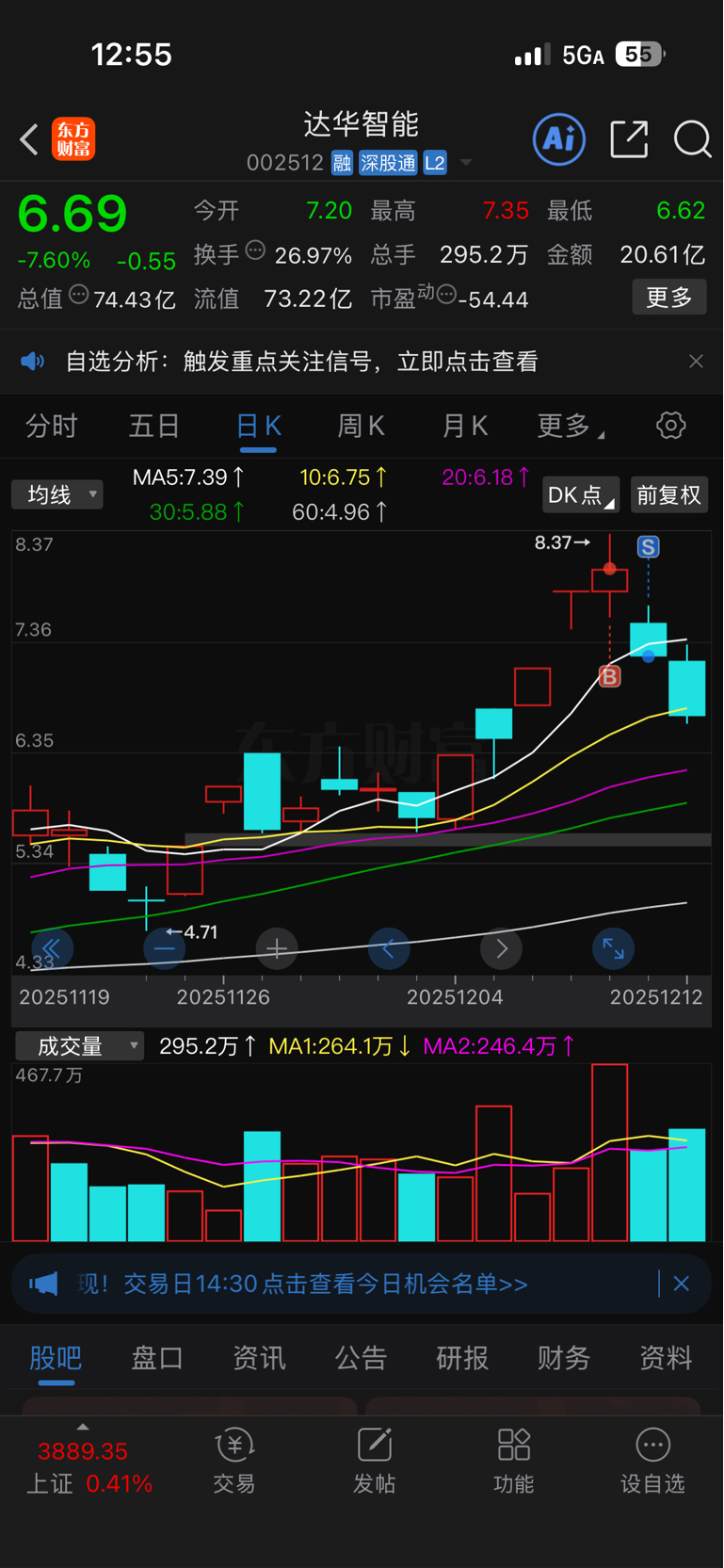
Task: Zoom out chart with minus button
Action: [x=165, y=948]
